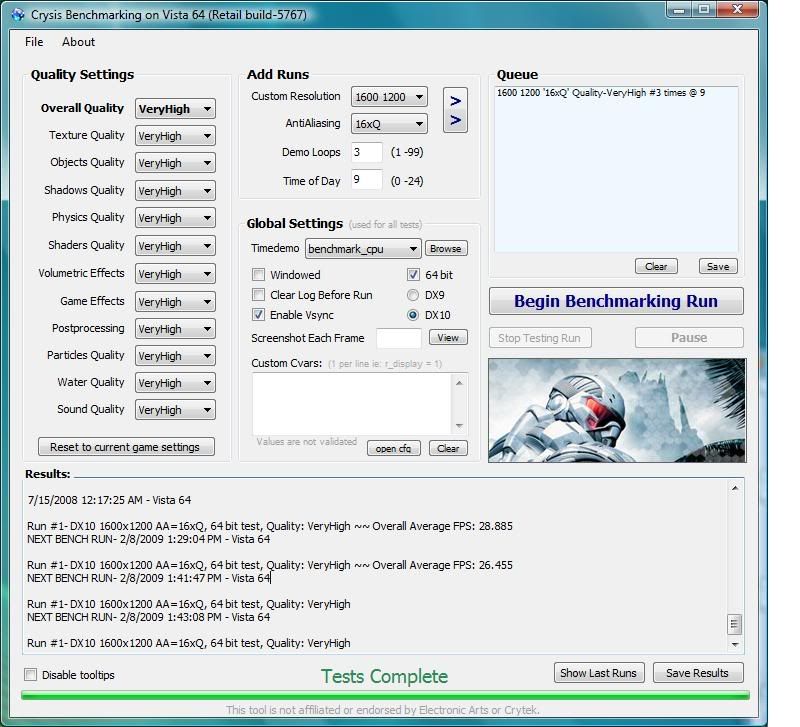This screenshot has width=800, height=727.
Task: Toggle the Disable tooltips checkbox
Action: [x=32, y=676]
